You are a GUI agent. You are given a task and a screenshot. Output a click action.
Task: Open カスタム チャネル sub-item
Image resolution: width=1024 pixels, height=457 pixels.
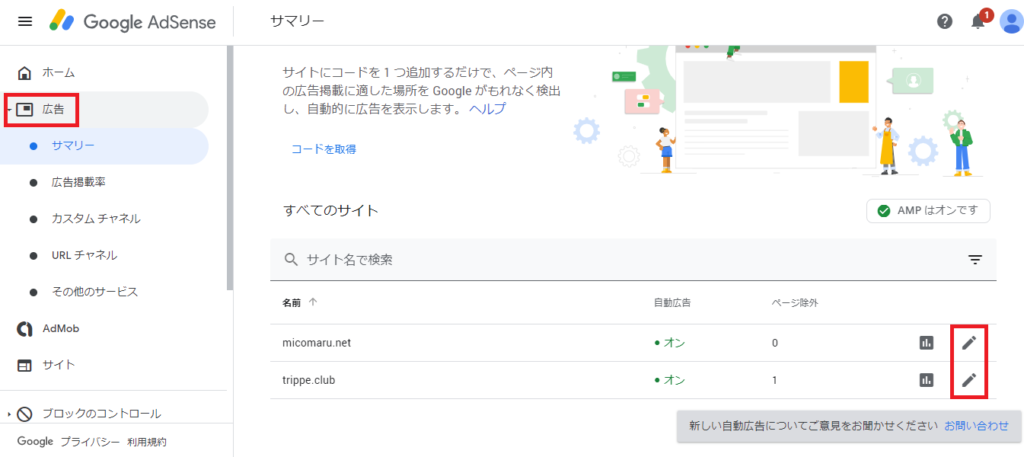tap(96, 219)
